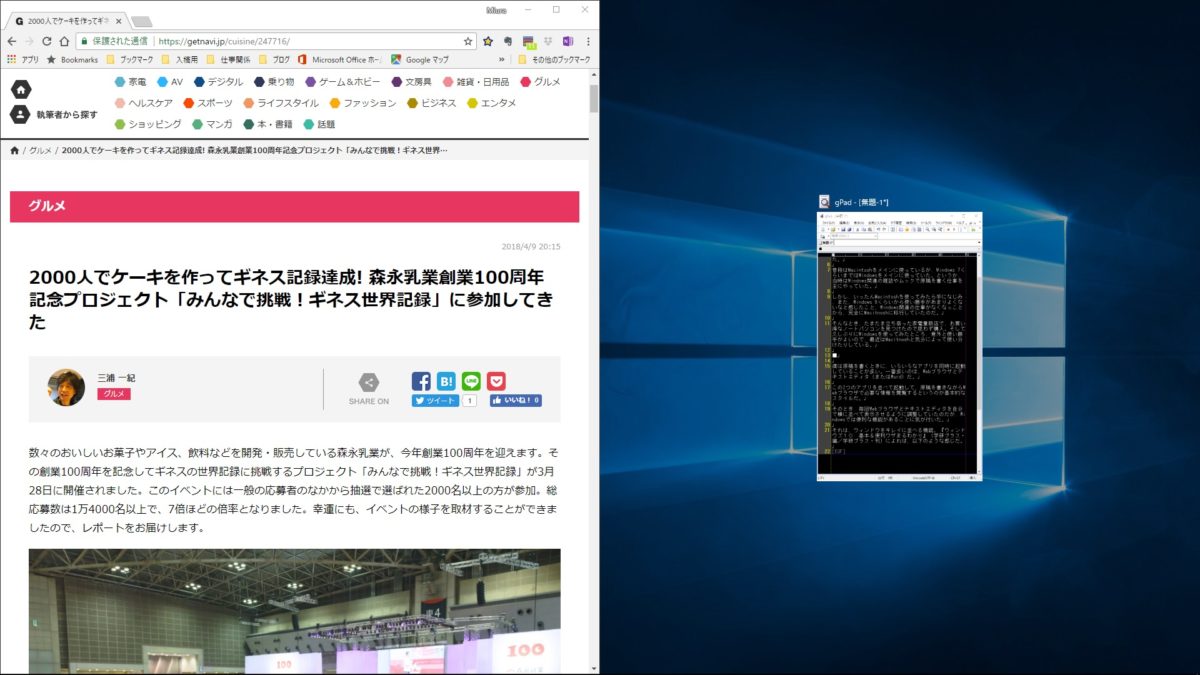Image resolution: width=1200 pixels, height=675 pixels.
Task: Open the 仕事関係 bookmarks folder
Action: click(x=230, y=59)
